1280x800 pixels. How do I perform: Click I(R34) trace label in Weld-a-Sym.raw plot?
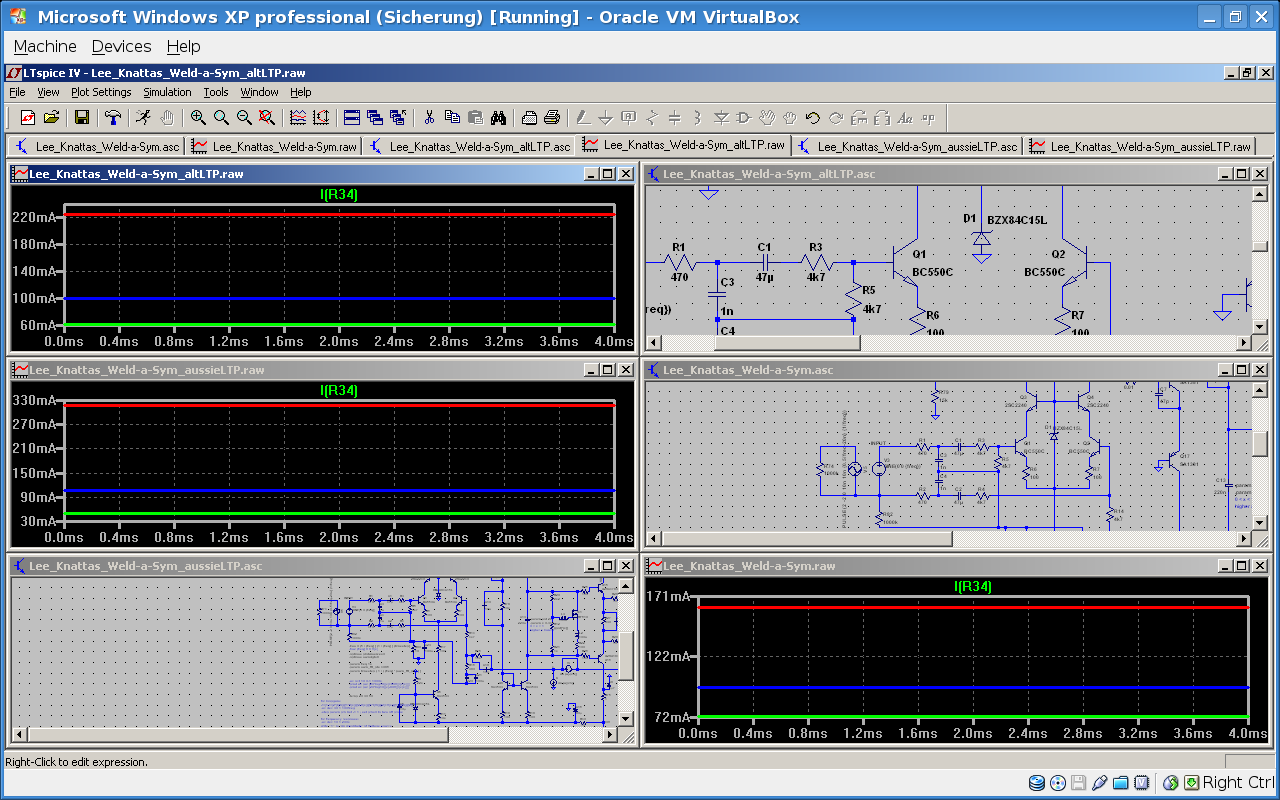pyautogui.click(x=973, y=587)
